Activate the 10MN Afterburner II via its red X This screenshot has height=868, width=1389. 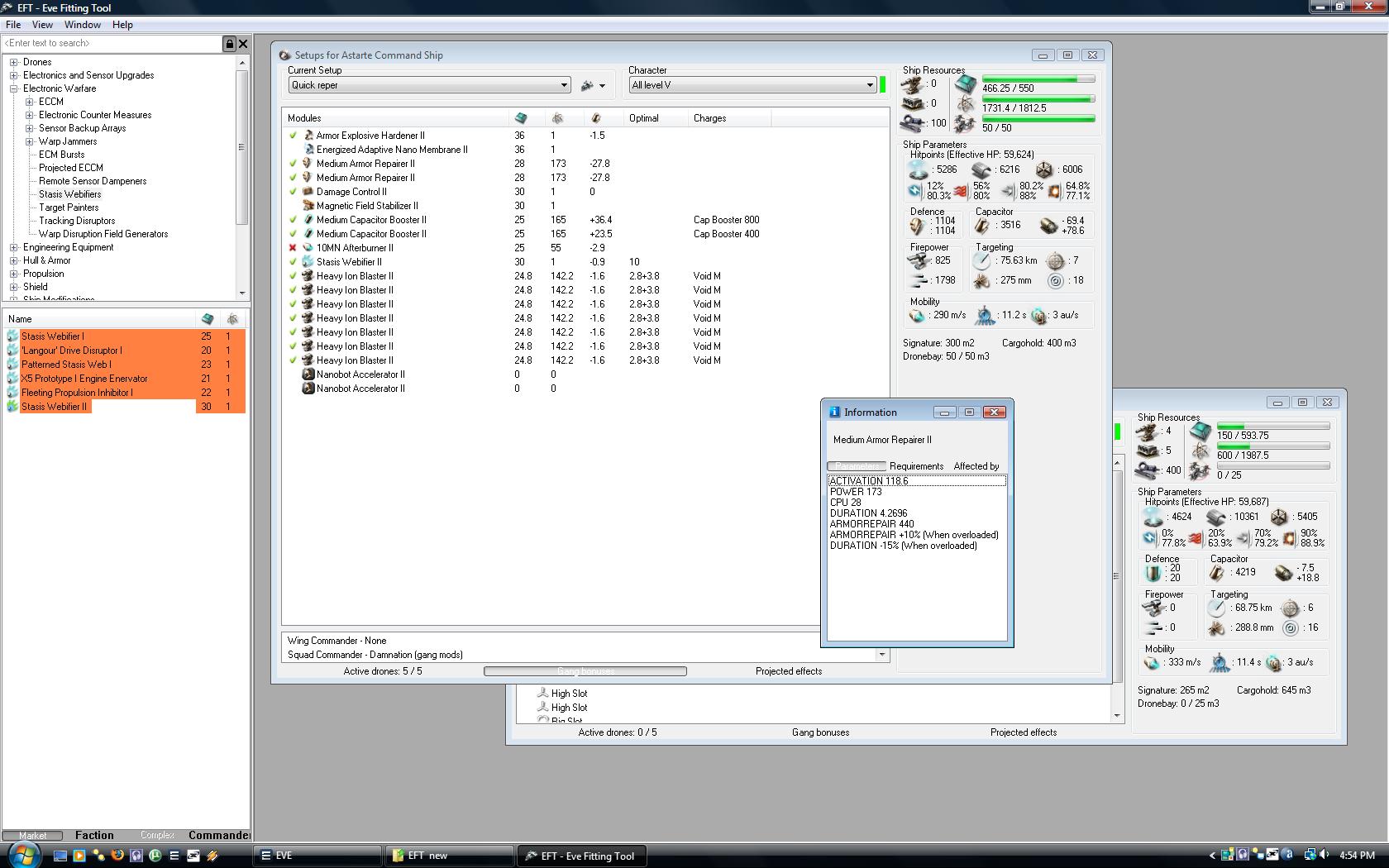point(293,248)
